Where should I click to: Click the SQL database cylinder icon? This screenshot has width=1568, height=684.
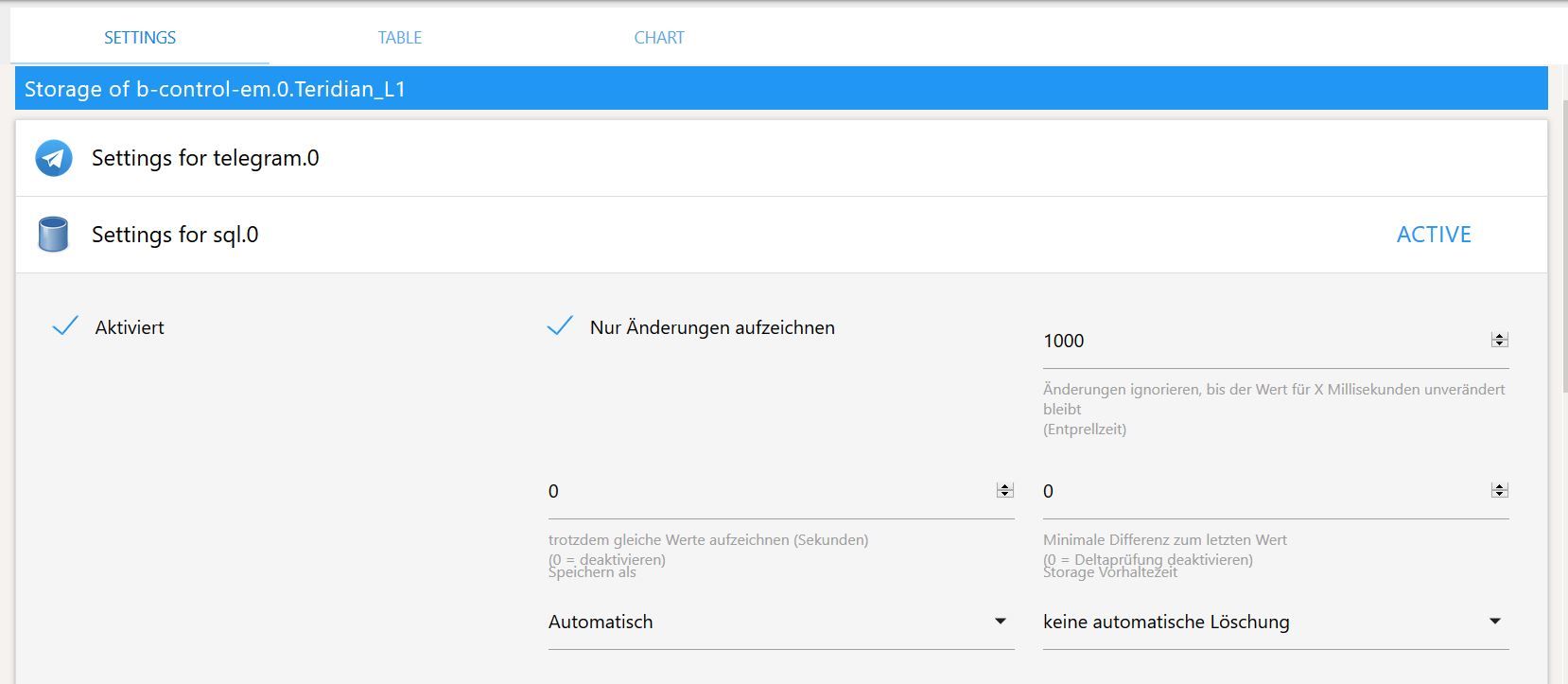coord(53,235)
